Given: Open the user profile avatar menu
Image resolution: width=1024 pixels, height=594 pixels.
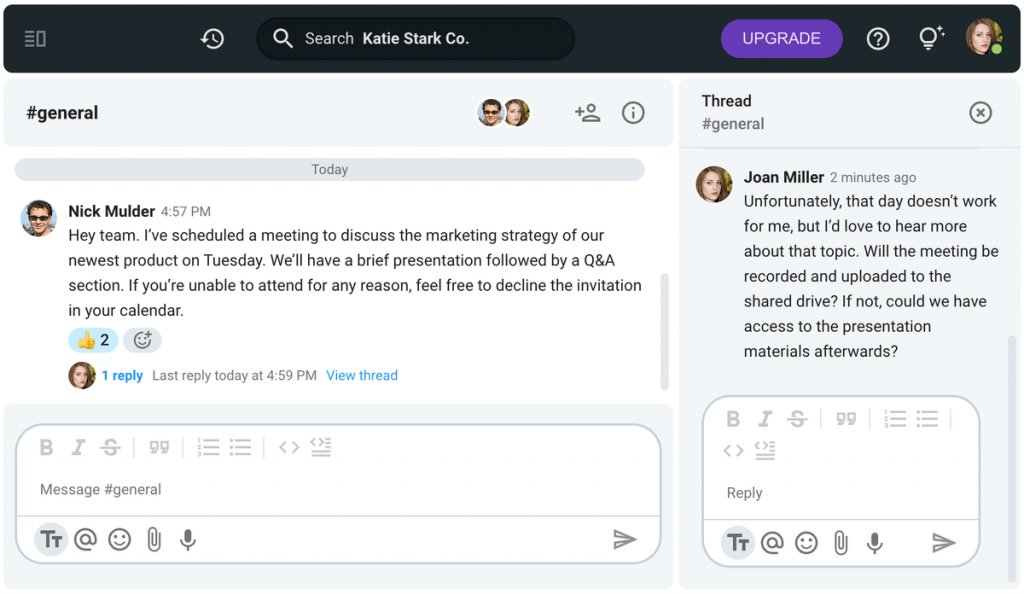Looking at the screenshot, I should (x=983, y=38).
